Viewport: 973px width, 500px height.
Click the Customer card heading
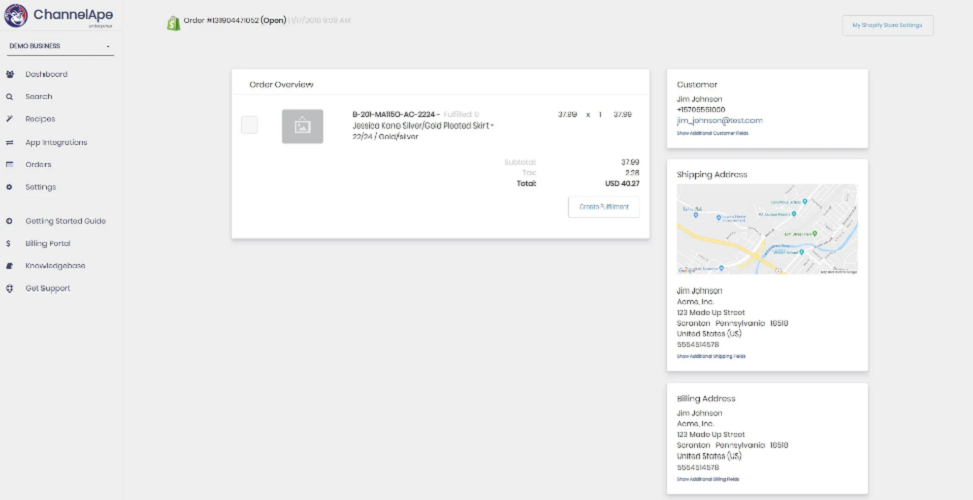click(697, 85)
